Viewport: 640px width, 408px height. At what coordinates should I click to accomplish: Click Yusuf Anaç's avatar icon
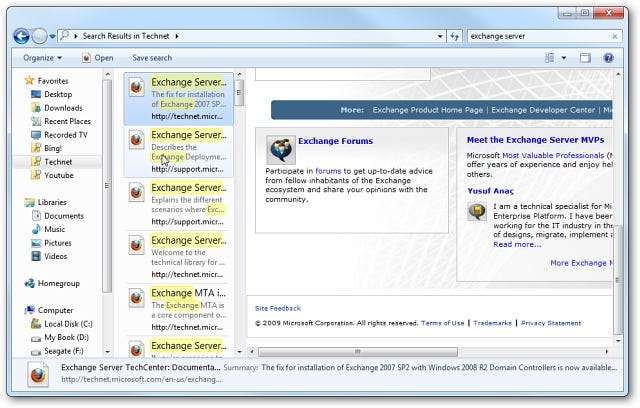coord(477,212)
